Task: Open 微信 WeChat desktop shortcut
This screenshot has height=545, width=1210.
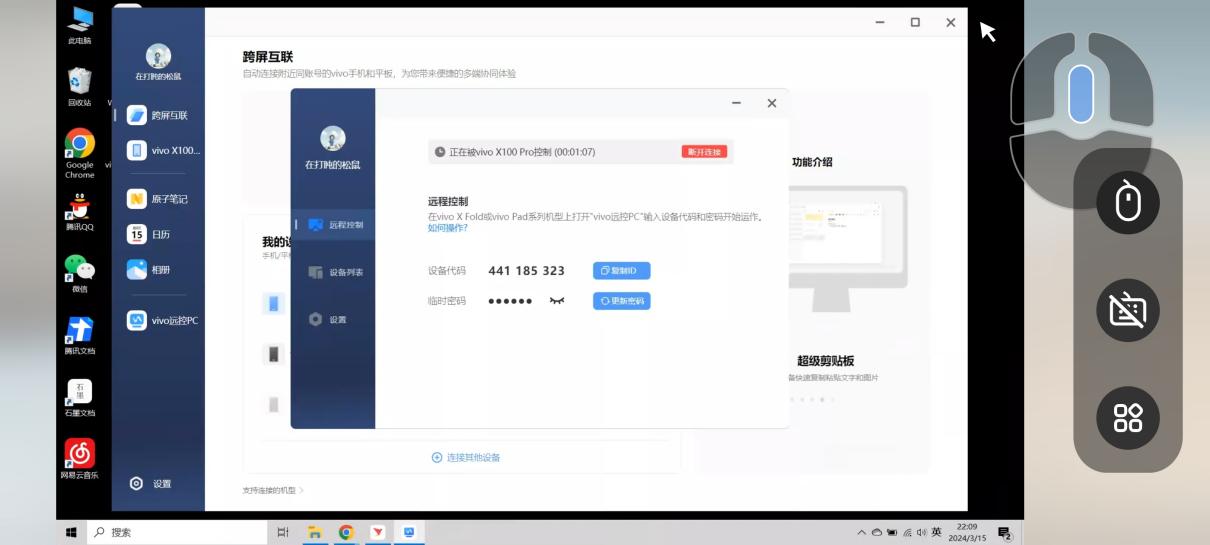Action: tap(80, 273)
